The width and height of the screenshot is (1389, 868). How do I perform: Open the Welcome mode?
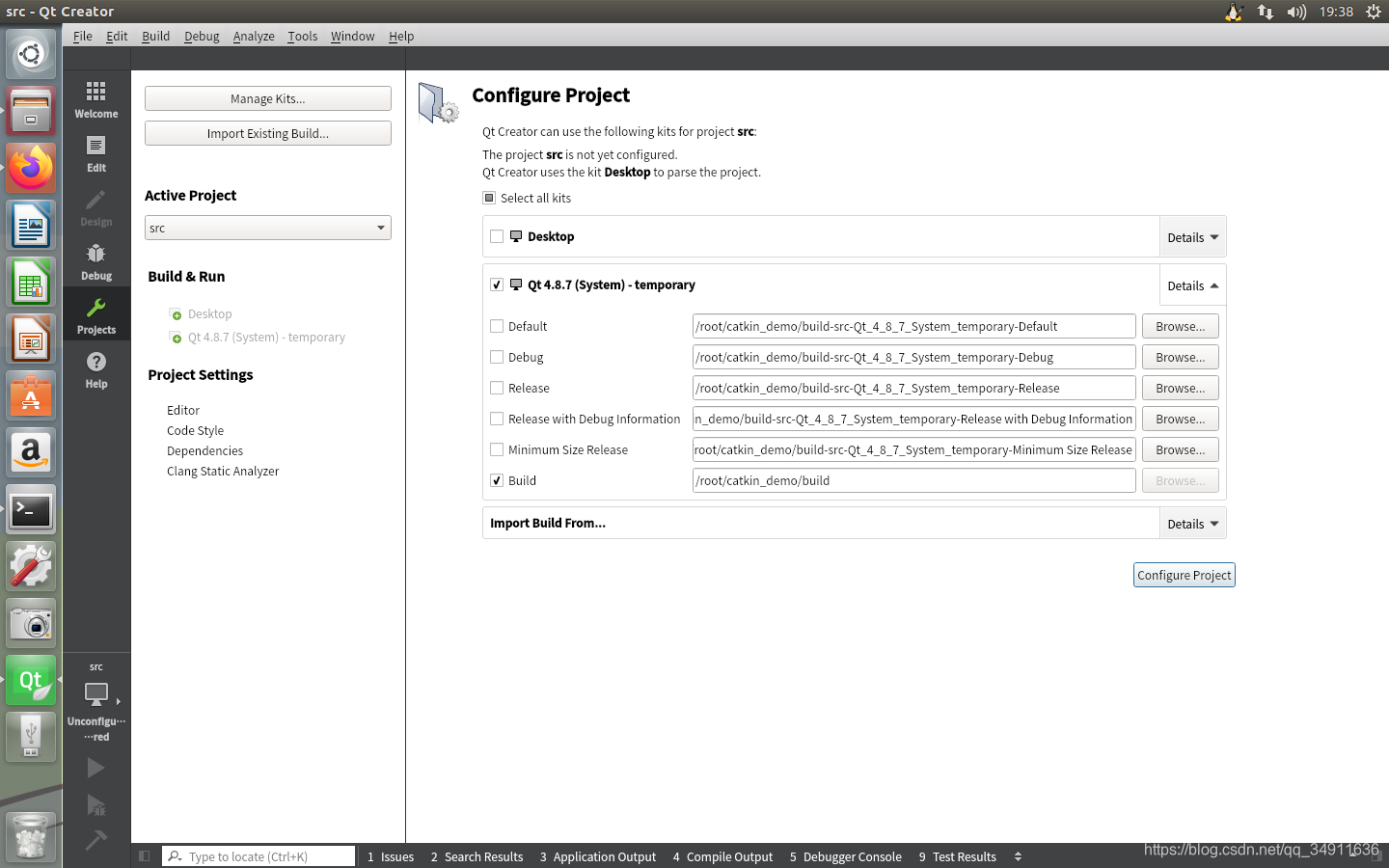coord(96,99)
